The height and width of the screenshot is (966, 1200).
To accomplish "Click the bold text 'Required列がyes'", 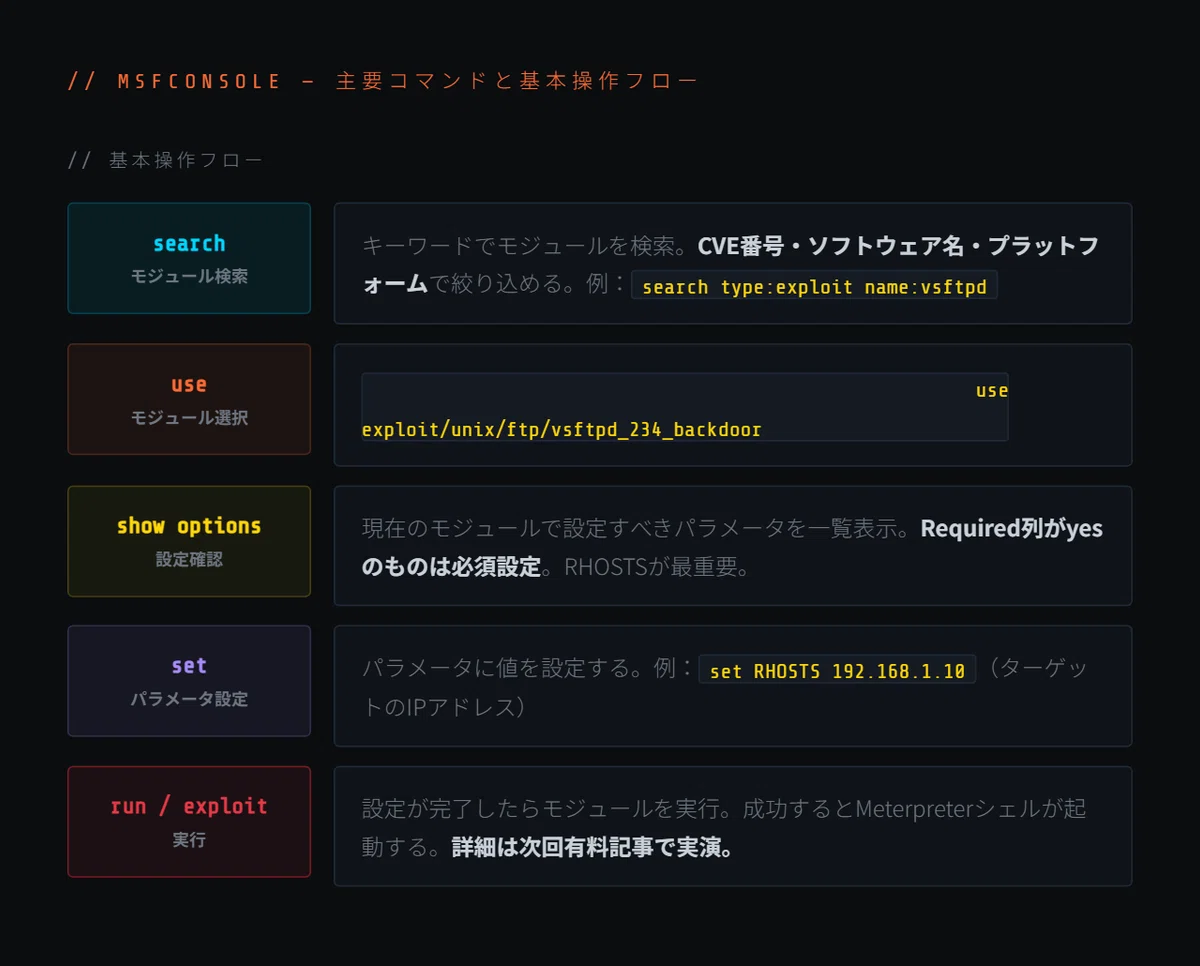I will [1011, 528].
